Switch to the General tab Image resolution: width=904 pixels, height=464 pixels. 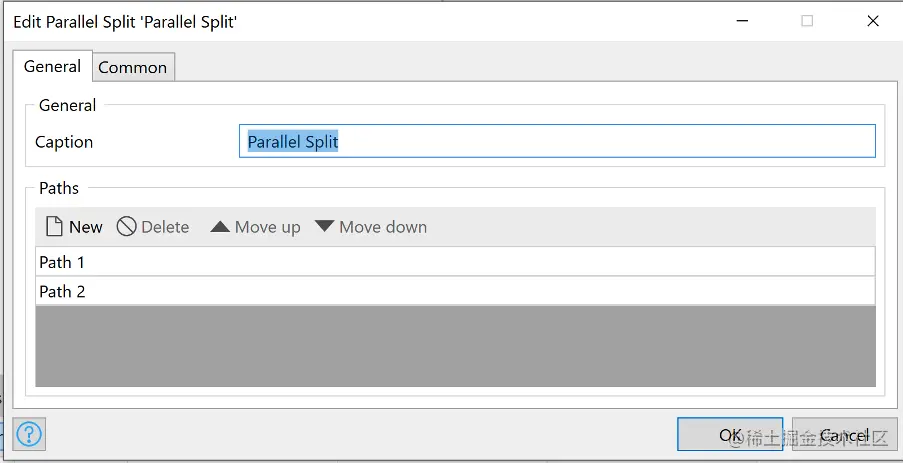click(52, 67)
